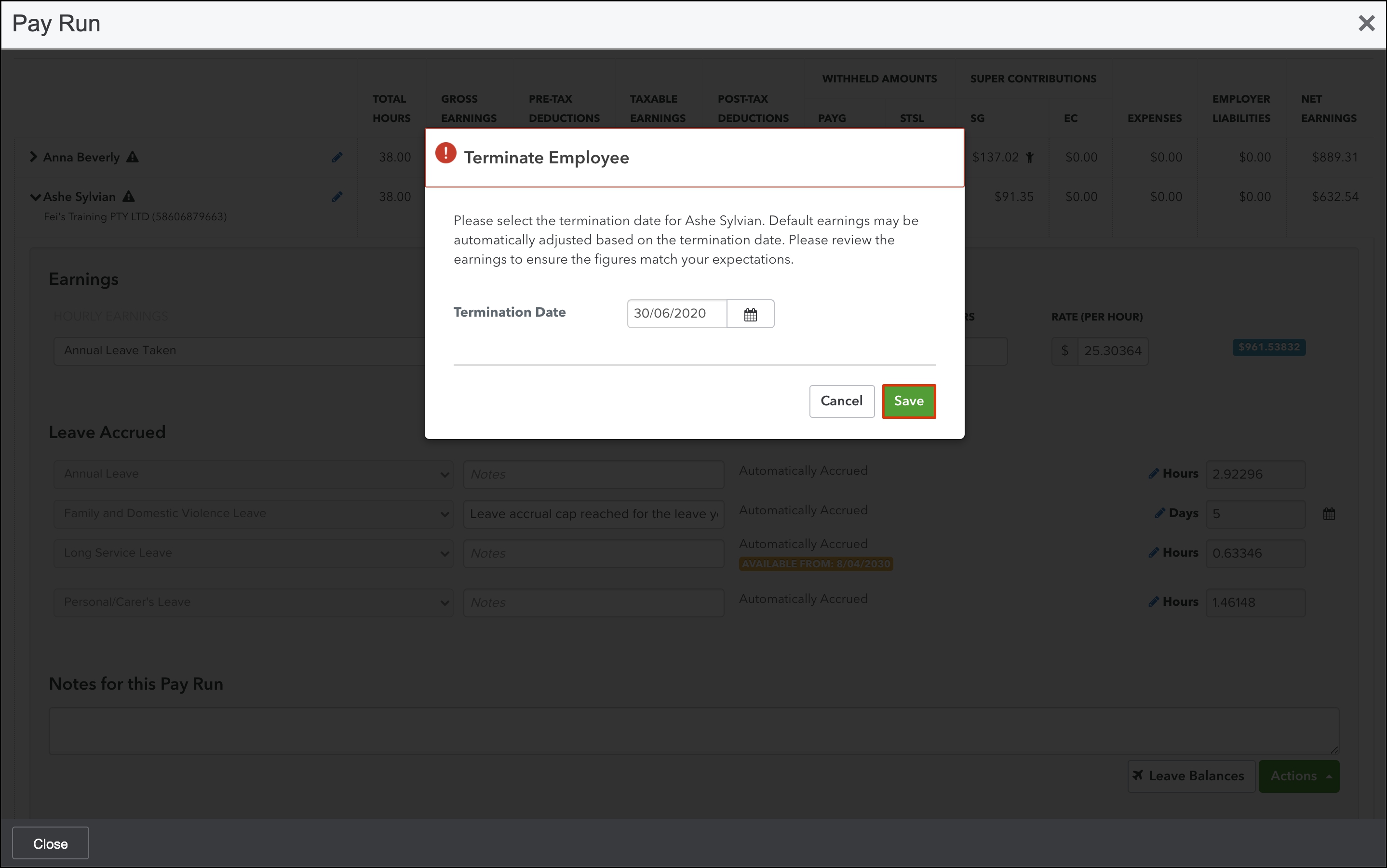Screen dimensions: 1387x868
Task: Click calendar icon beside Days field
Action: pos(1329,514)
